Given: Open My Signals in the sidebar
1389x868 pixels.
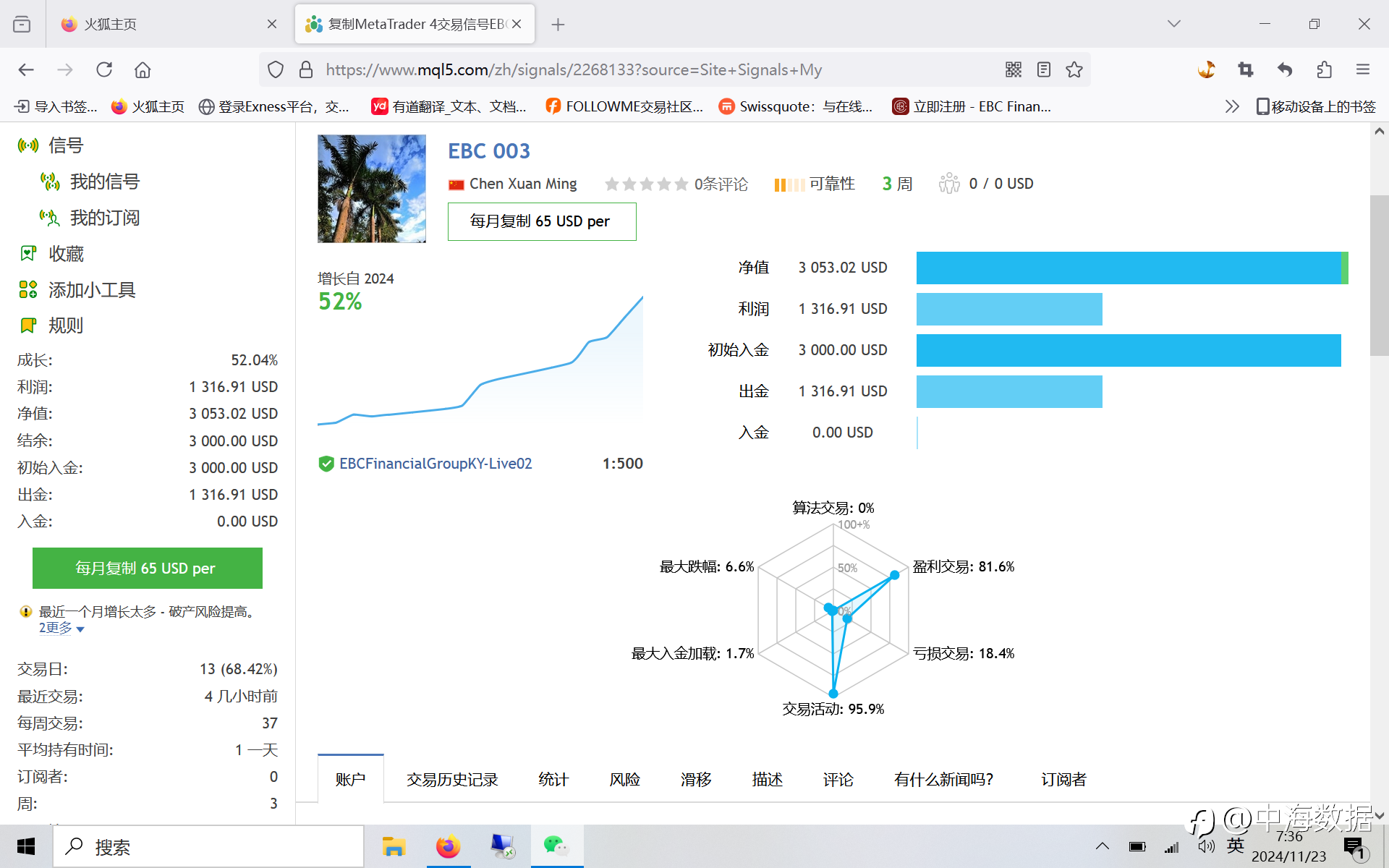Looking at the screenshot, I should point(90,182).
